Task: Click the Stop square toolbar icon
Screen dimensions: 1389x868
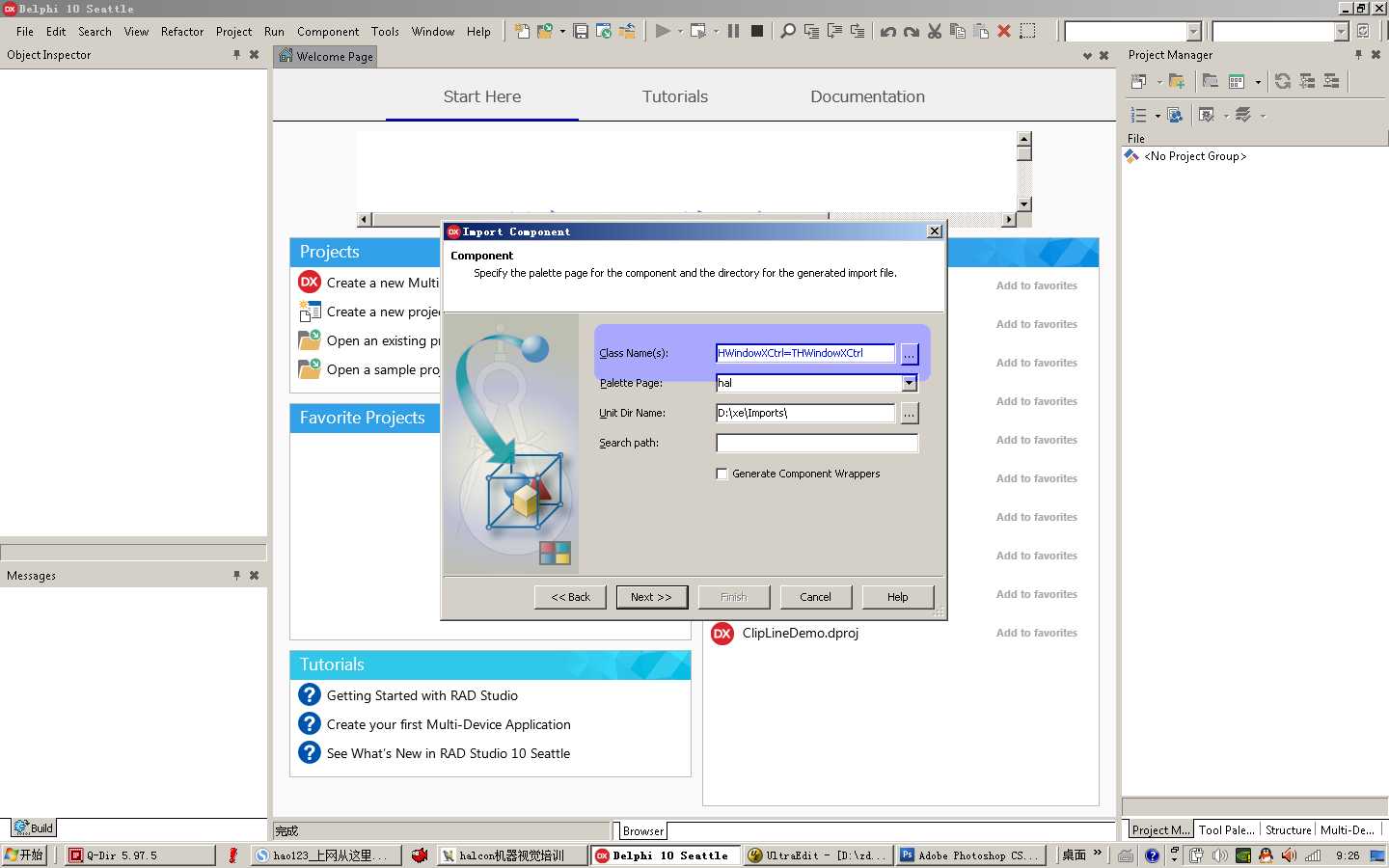Action: [757, 31]
